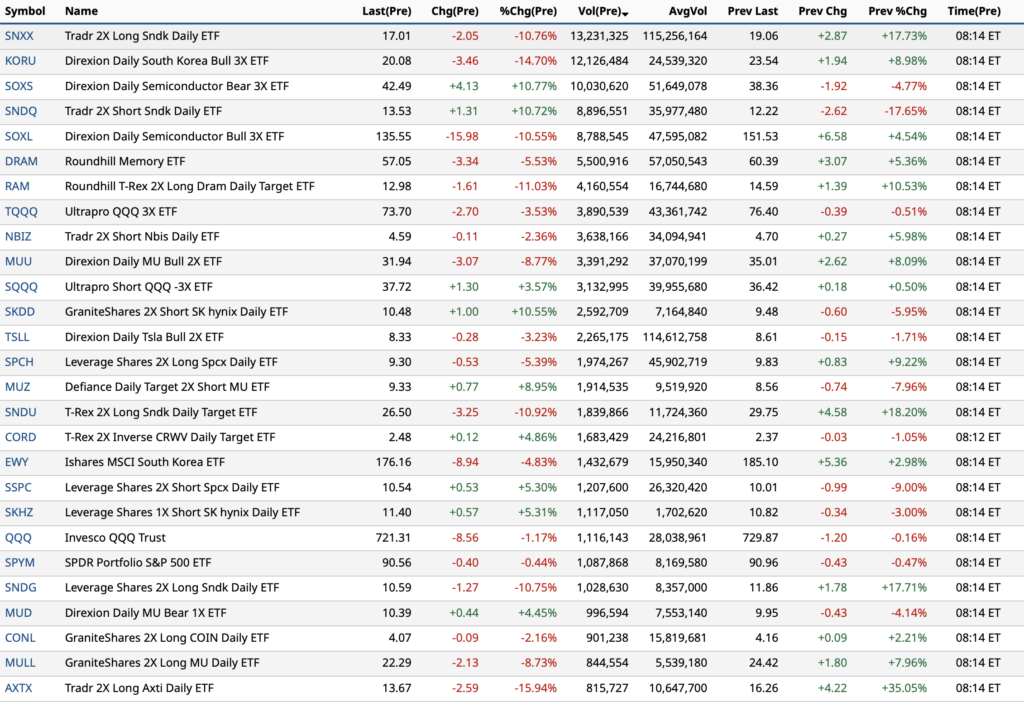This screenshot has height=702, width=1024.
Task: Sort by Last(Pre) column header
Action: 387,11
